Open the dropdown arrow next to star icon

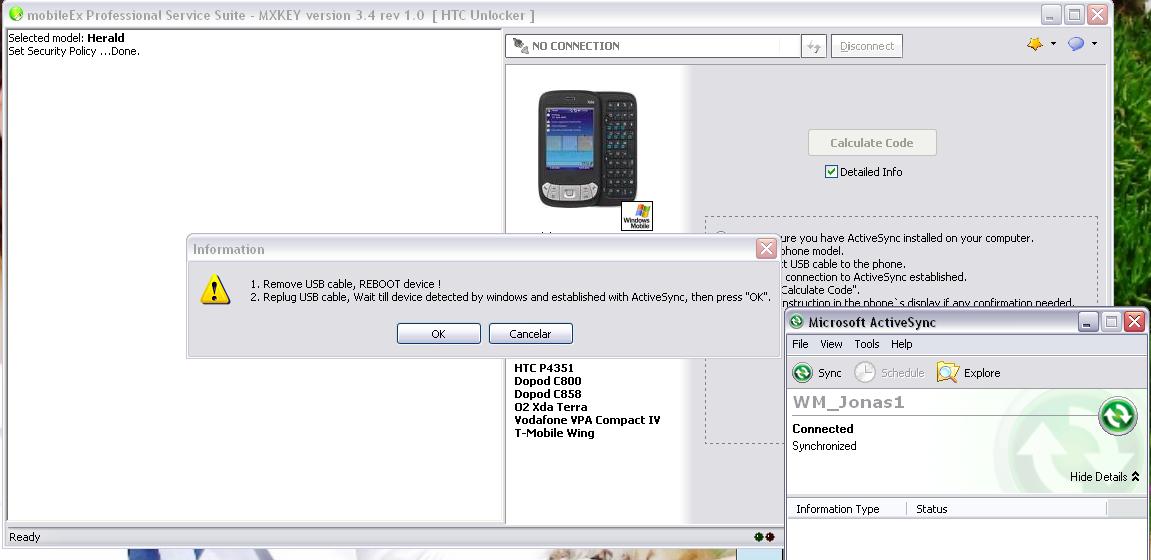click(1053, 44)
